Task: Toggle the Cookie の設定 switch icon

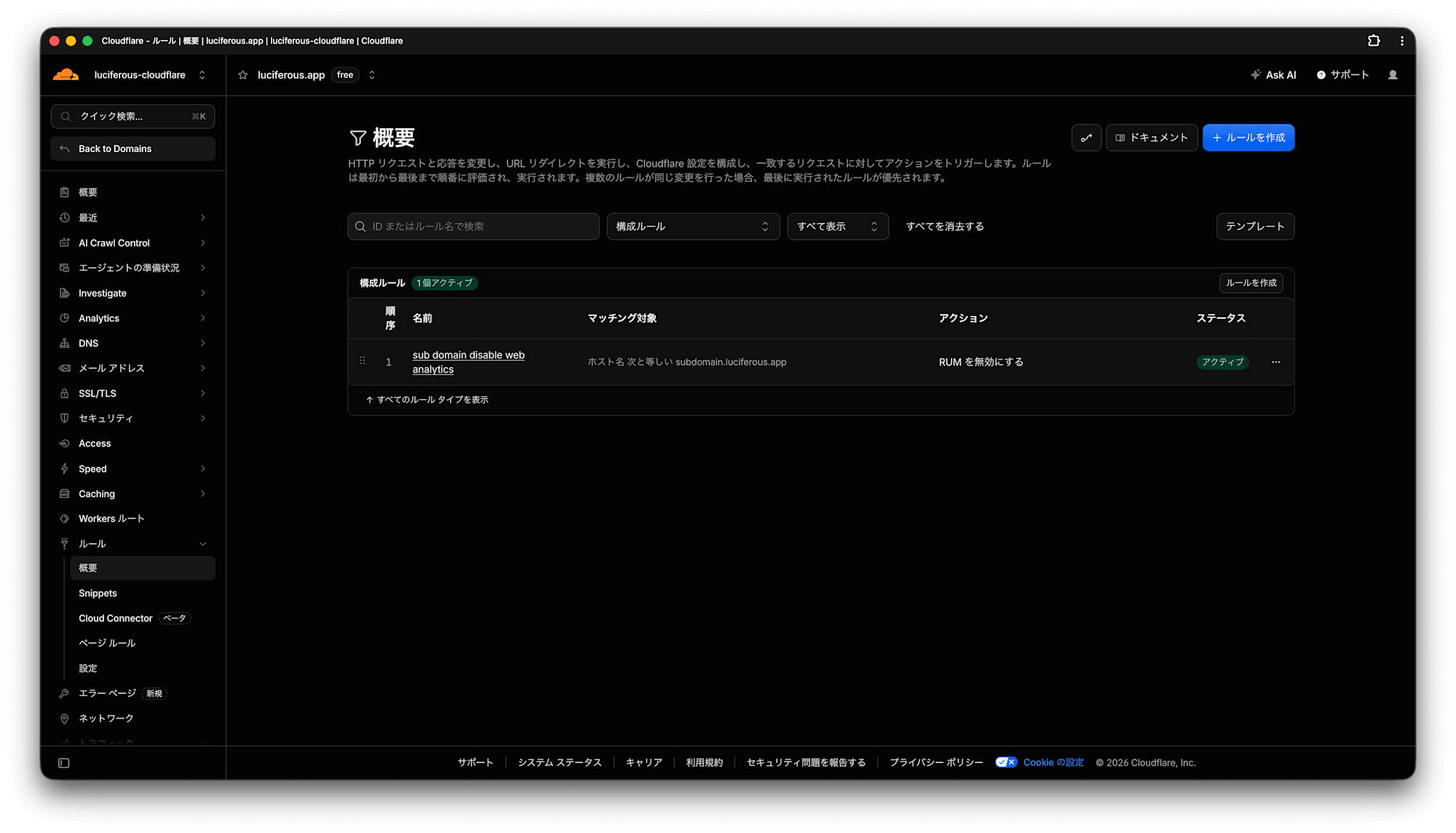Action: pos(1006,762)
